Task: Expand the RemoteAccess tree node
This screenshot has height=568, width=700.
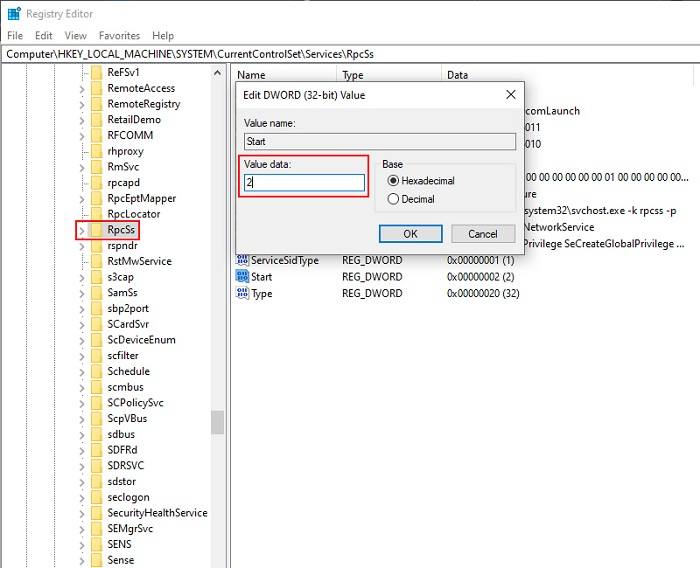Action: (x=82, y=89)
